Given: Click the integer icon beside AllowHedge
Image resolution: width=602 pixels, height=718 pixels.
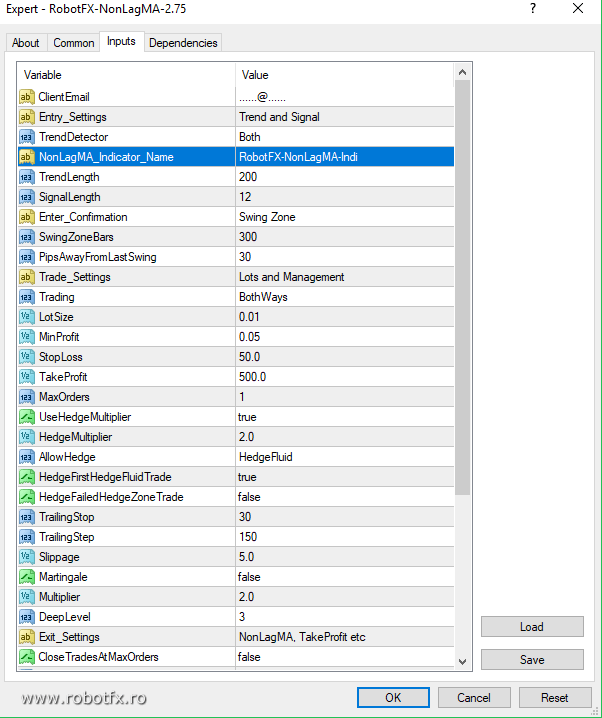Looking at the screenshot, I should 27,457.
